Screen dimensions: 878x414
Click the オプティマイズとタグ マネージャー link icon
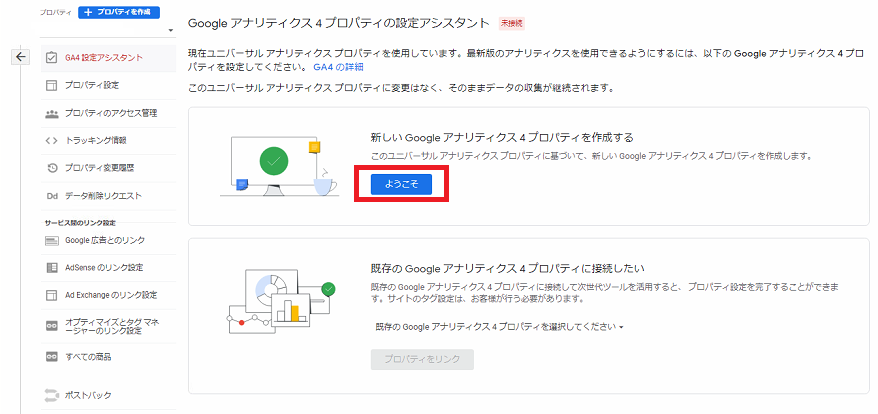tap(52, 326)
